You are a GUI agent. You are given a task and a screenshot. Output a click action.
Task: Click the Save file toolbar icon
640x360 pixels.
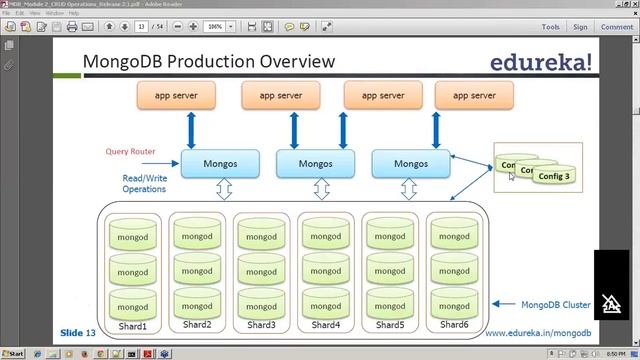(x=57, y=27)
